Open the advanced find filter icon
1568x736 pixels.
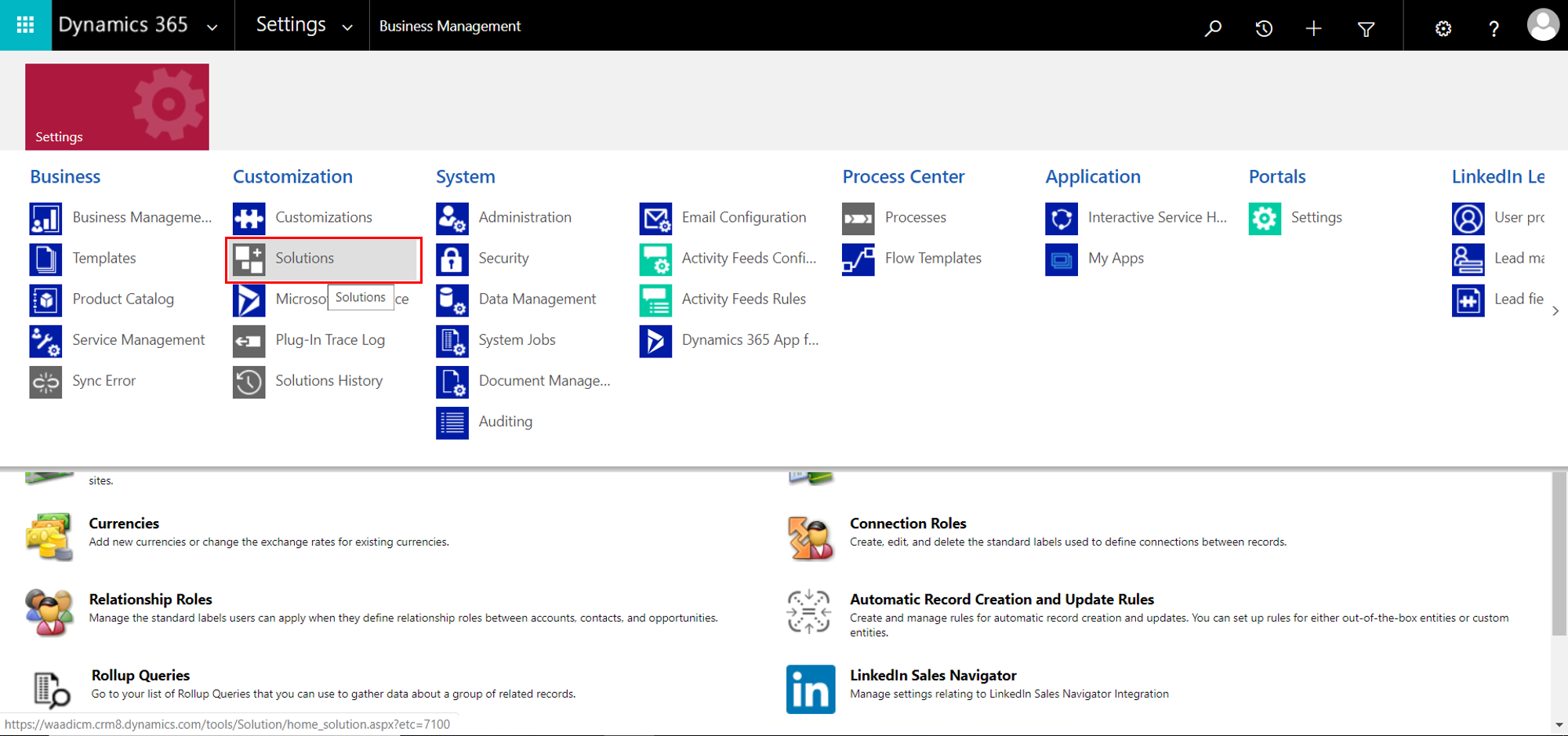(1366, 28)
